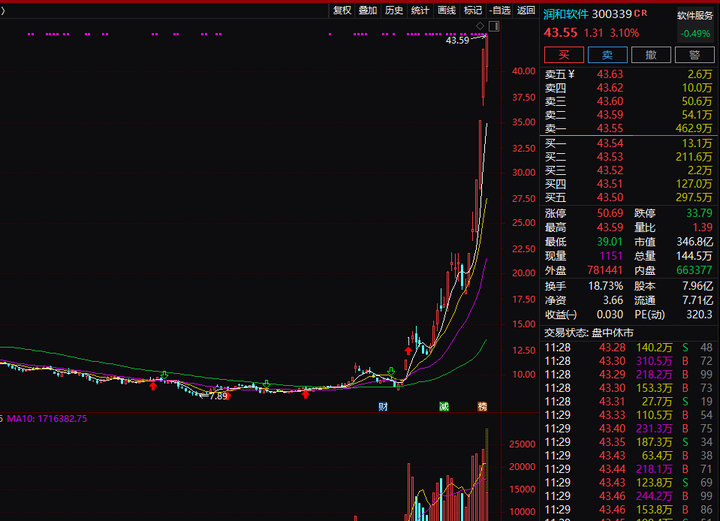Select the 买四 43.51 order row
This screenshot has width=720, height=521.
(x=629, y=184)
